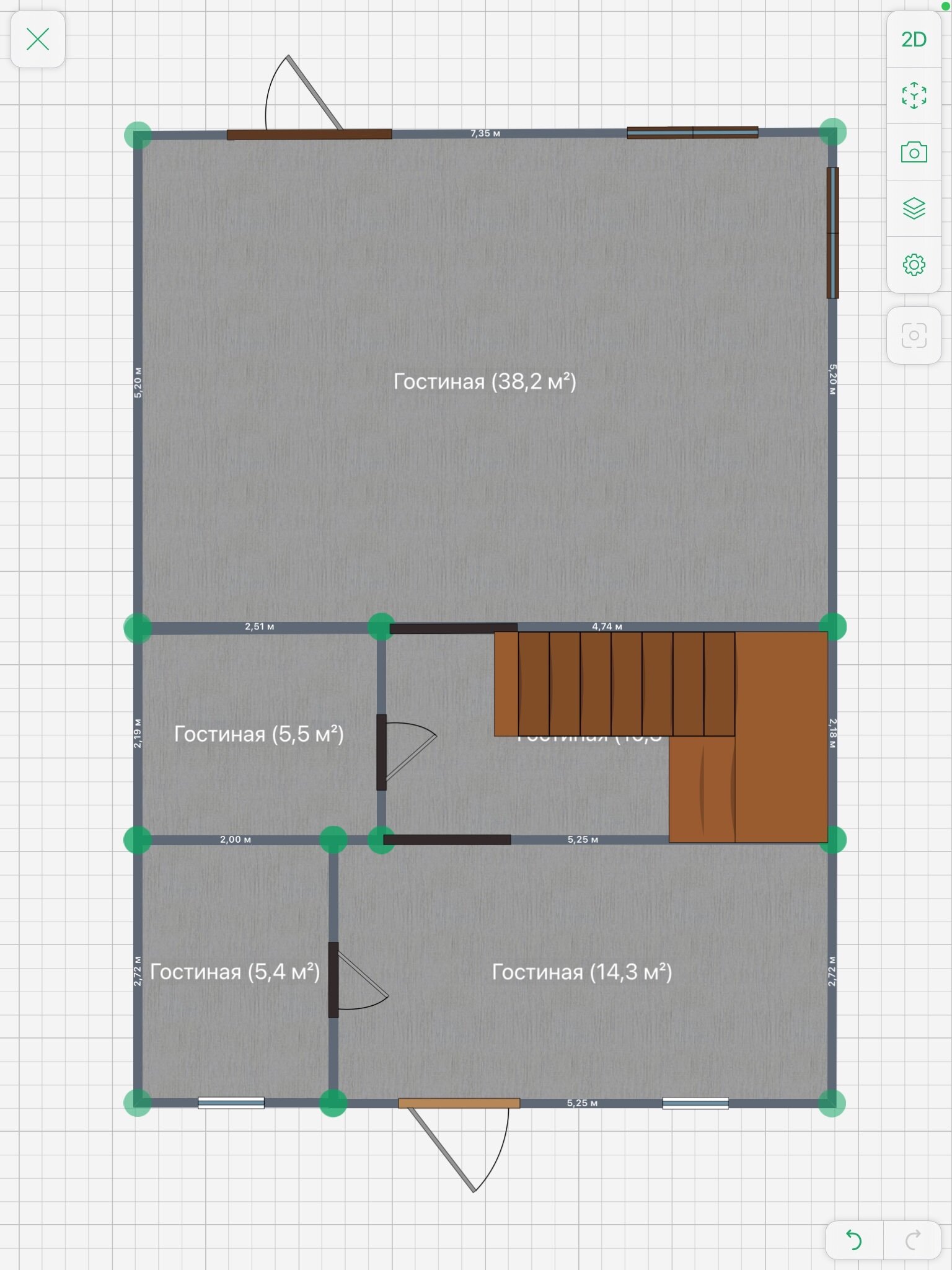Select the tall window on the right wall
This screenshot has height=1270, width=952.
pyautogui.click(x=832, y=233)
